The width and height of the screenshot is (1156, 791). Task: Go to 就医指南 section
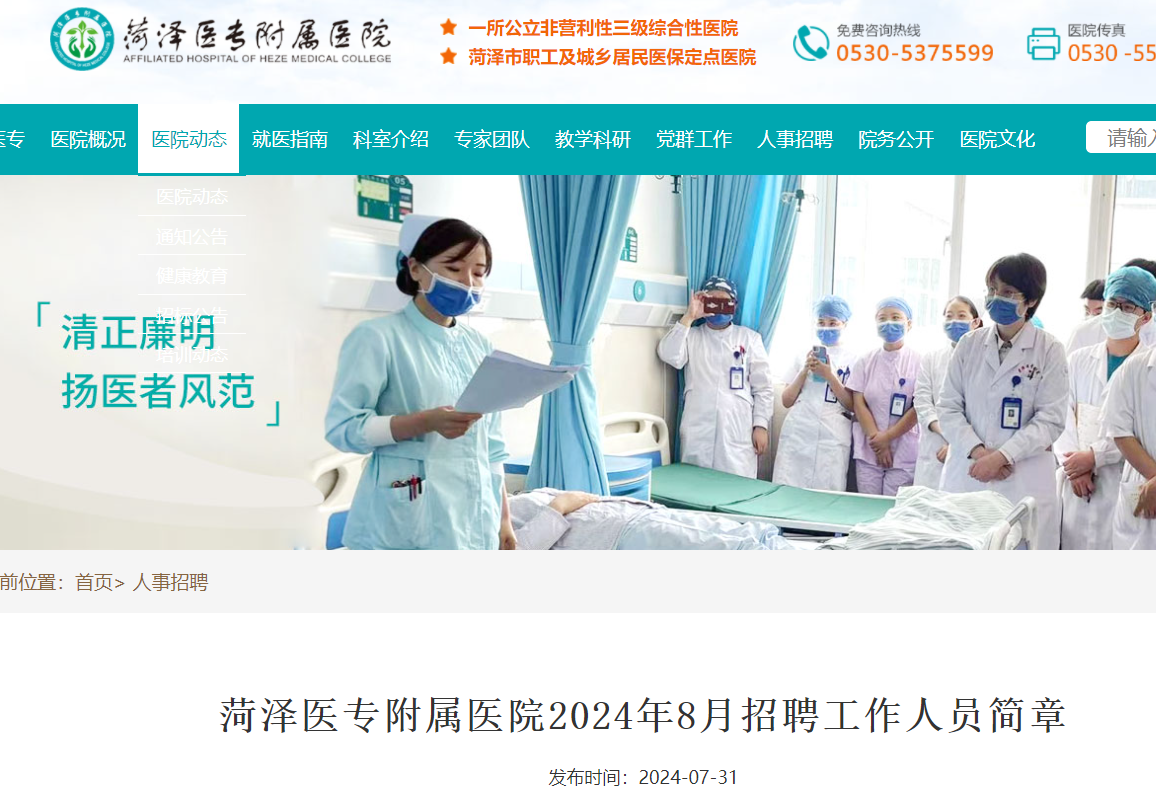290,139
